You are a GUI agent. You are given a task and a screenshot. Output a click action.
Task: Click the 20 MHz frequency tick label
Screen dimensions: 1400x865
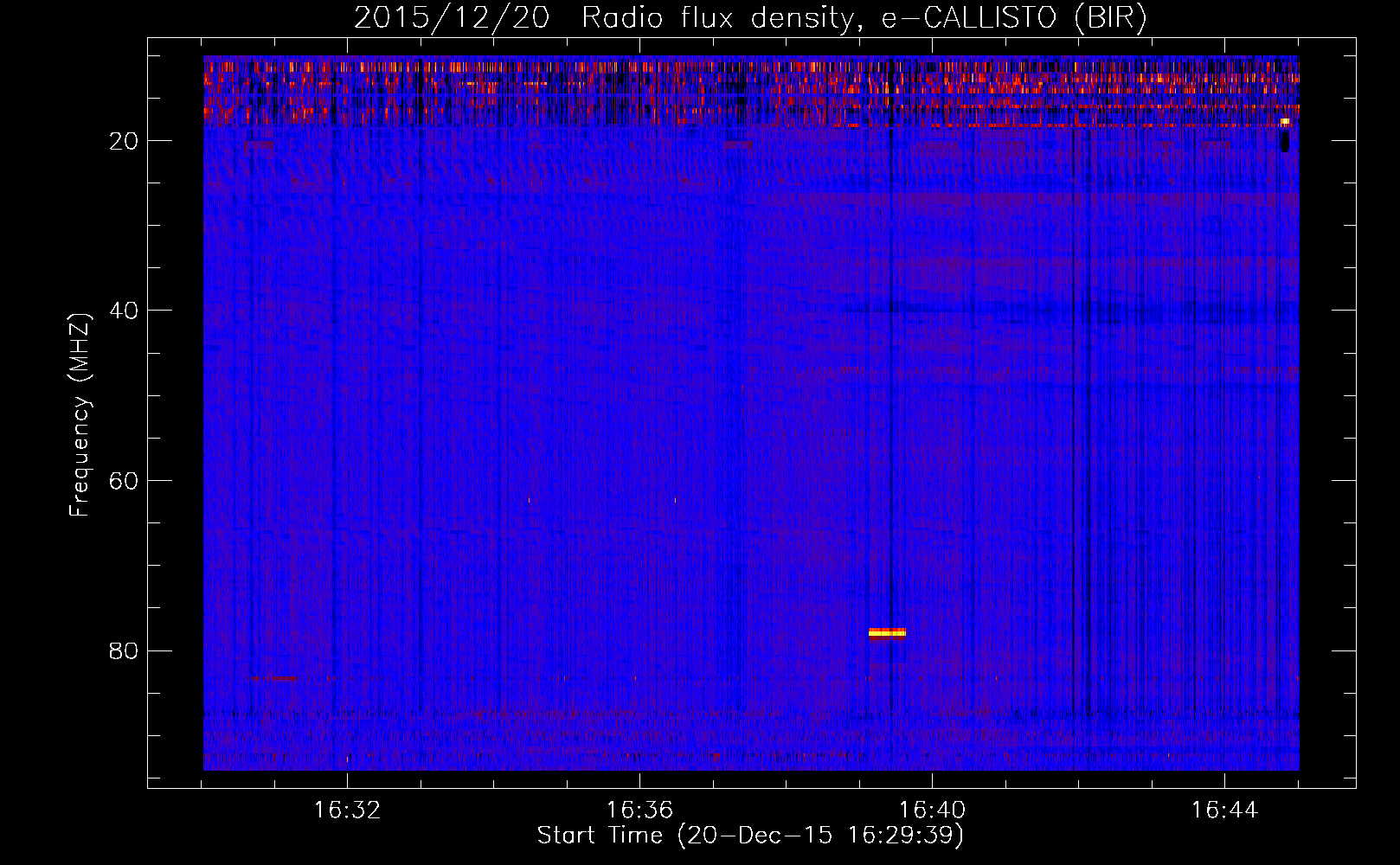coord(124,141)
